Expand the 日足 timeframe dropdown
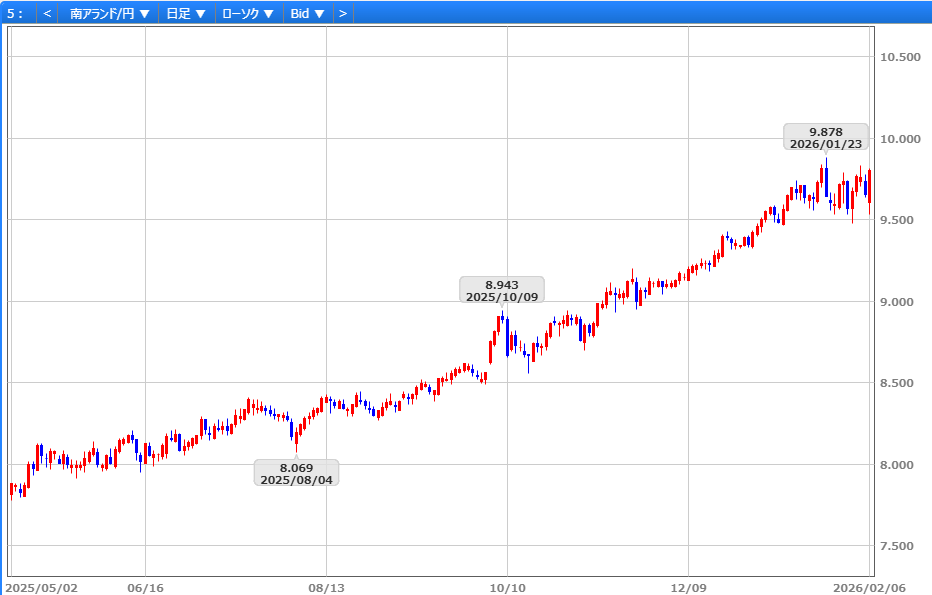This screenshot has height=595, width=932. 186,13
